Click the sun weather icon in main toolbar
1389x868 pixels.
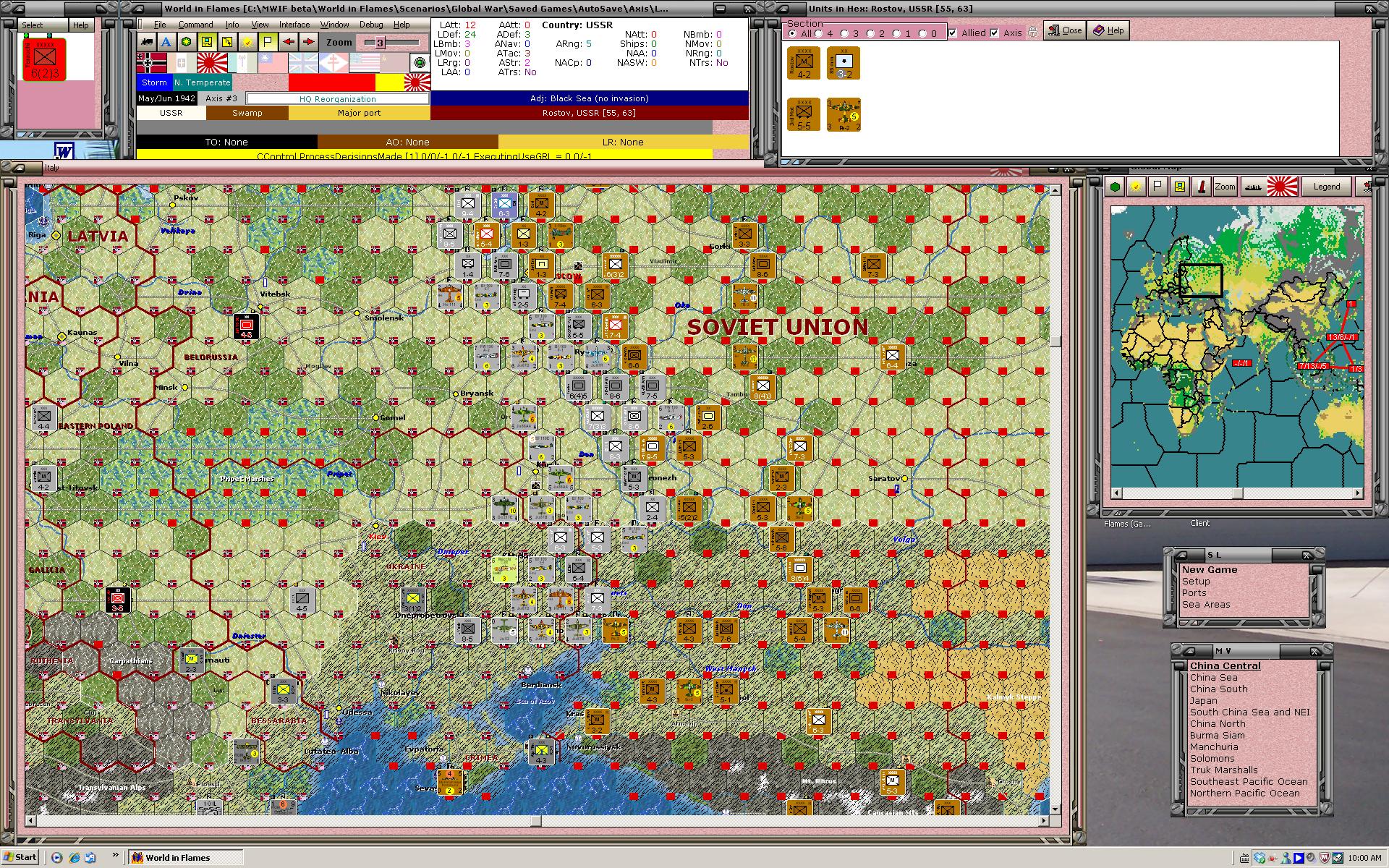tap(247, 42)
